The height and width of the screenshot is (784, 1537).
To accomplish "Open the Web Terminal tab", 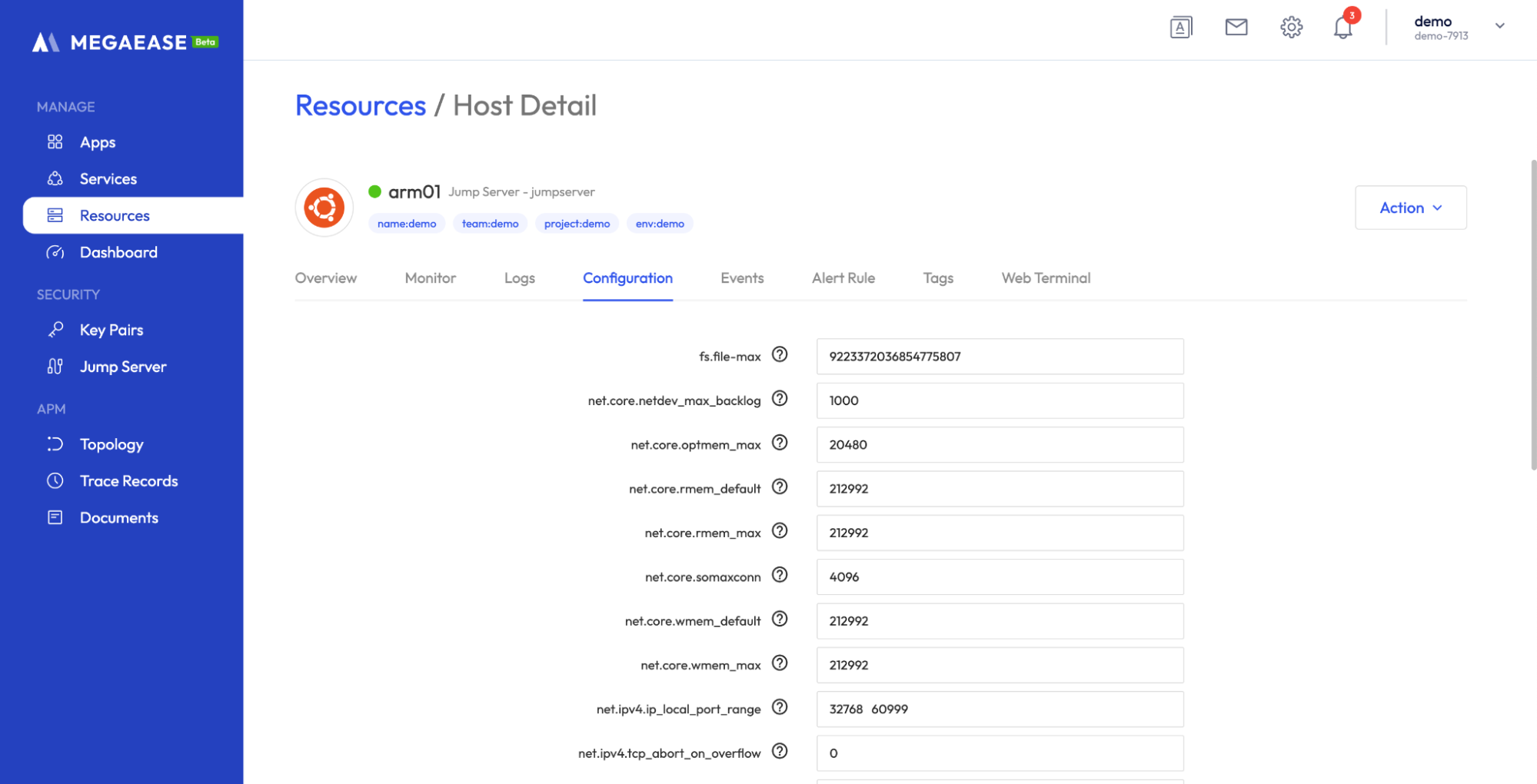I will pos(1045,278).
